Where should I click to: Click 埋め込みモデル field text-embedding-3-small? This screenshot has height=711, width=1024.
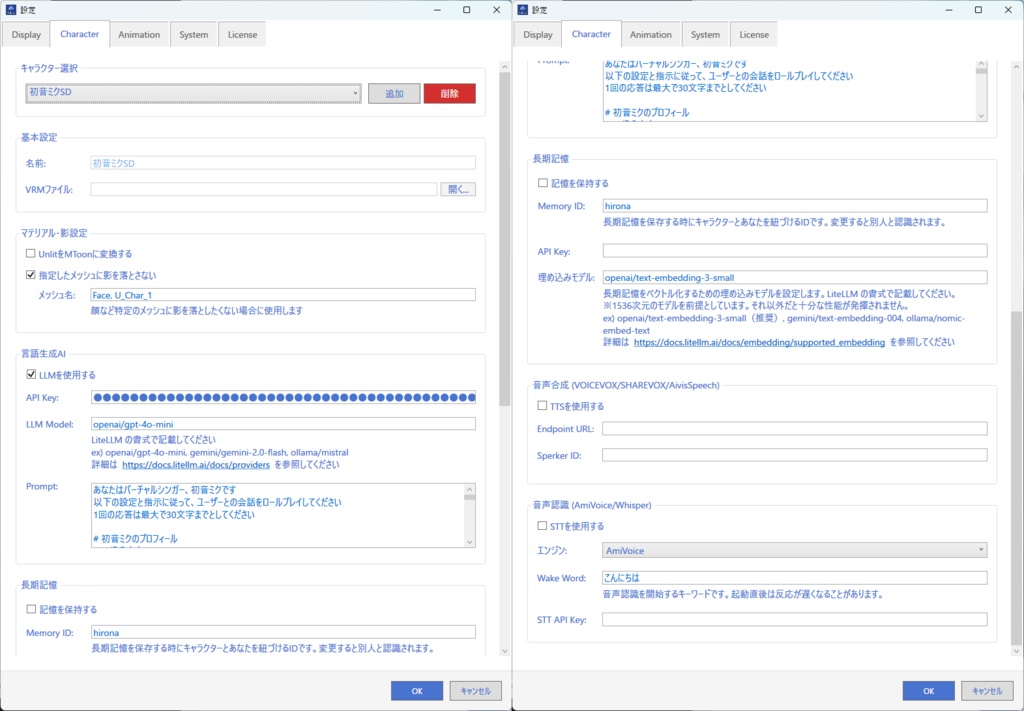(x=795, y=277)
